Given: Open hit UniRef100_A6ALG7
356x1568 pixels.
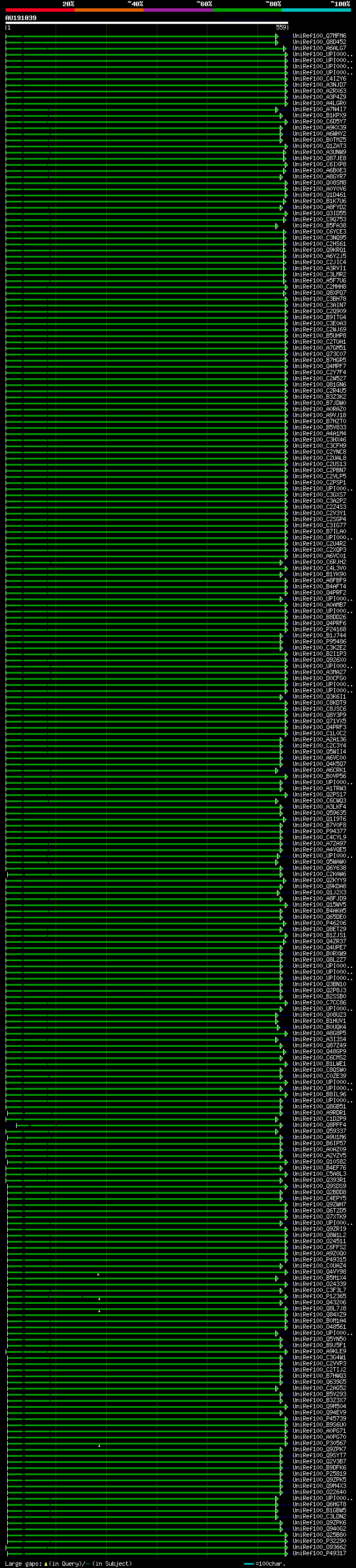Looking at the screenshot, I should [x=319, y=48].
